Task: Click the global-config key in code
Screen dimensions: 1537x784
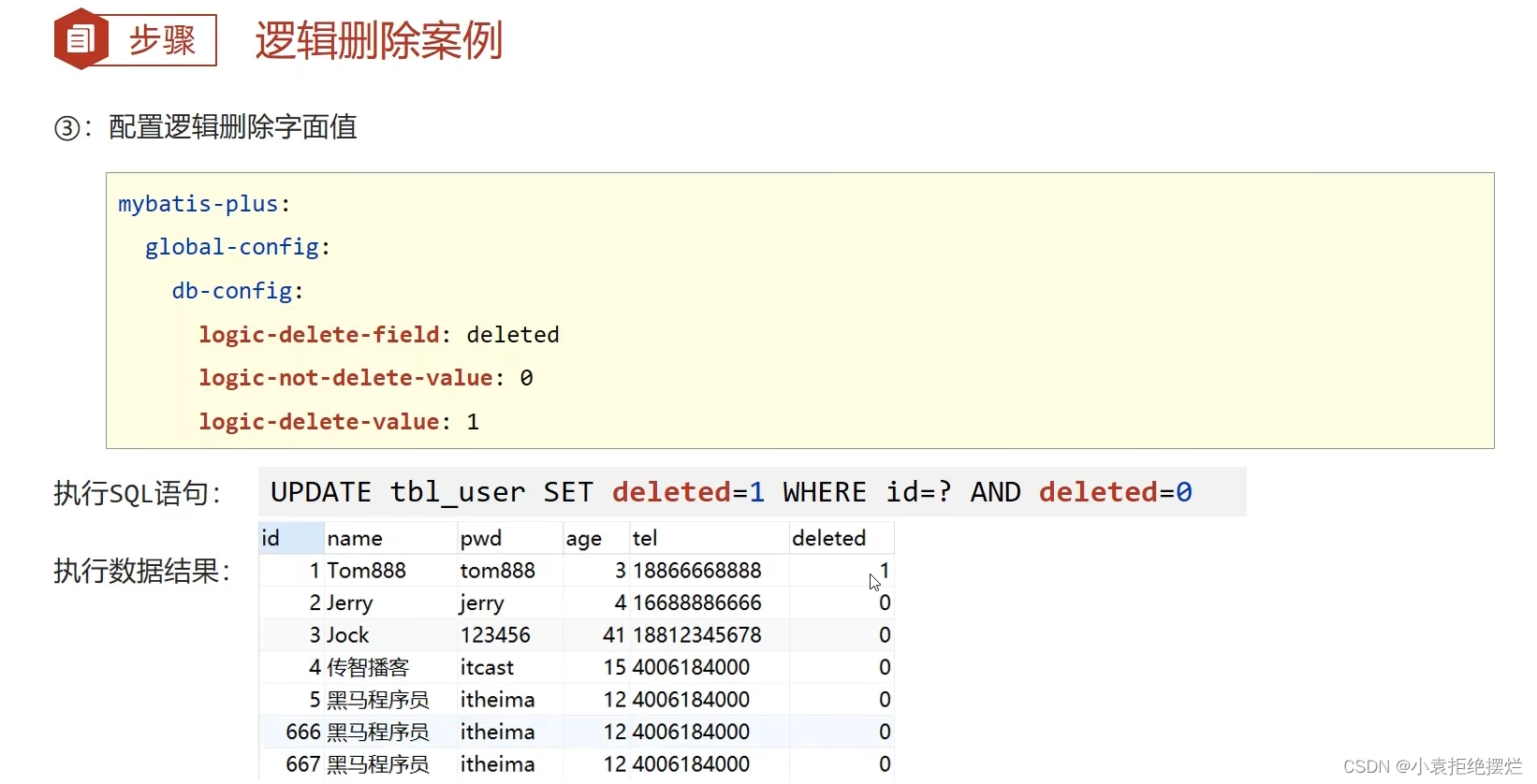Action: click(x=232, y=247)
